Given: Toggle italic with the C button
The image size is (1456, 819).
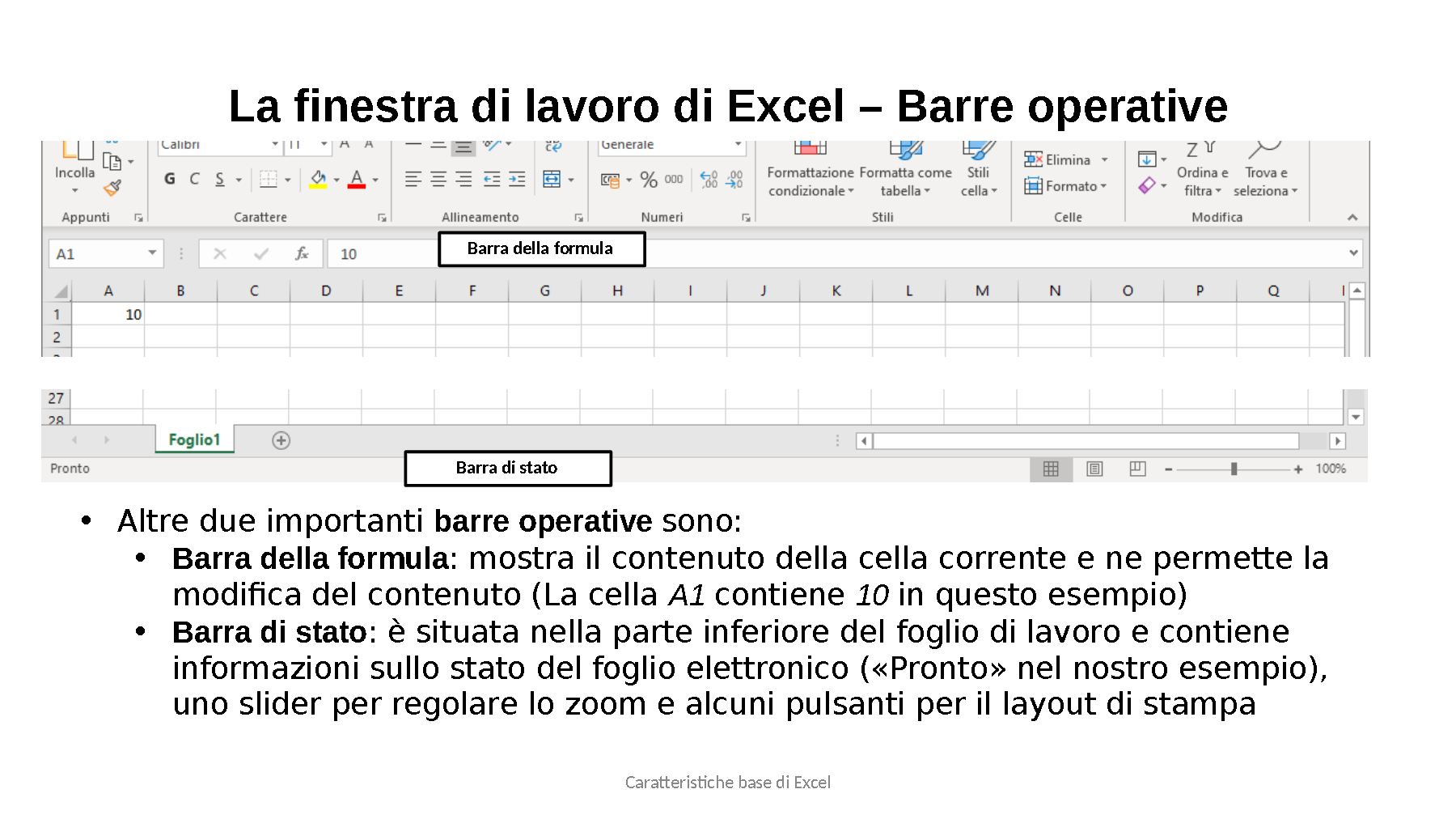Looking at the screenshot, I should 194,179.
